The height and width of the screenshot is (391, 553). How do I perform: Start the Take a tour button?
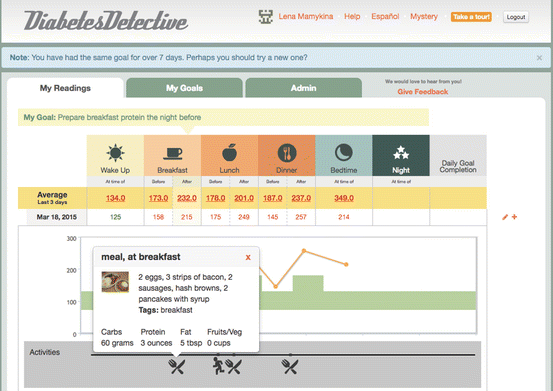click(471, 17)
